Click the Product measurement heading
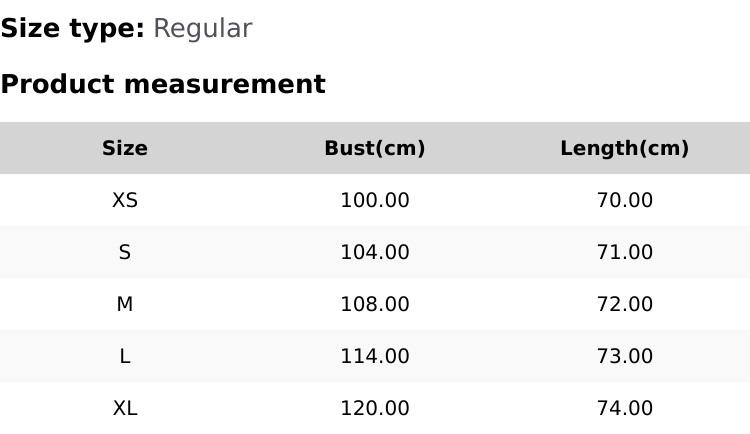 [x=163, y=84]
